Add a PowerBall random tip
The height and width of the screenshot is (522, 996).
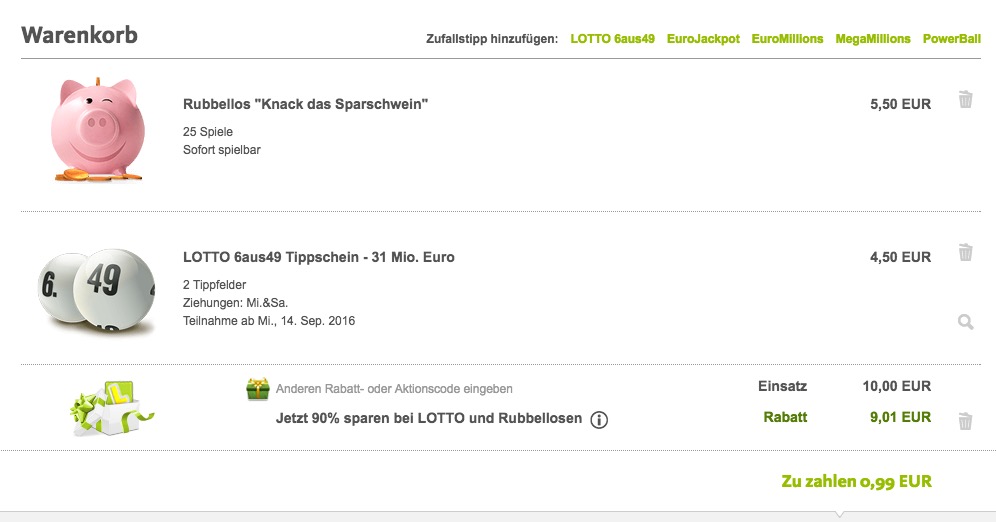[x=951, y=39]
